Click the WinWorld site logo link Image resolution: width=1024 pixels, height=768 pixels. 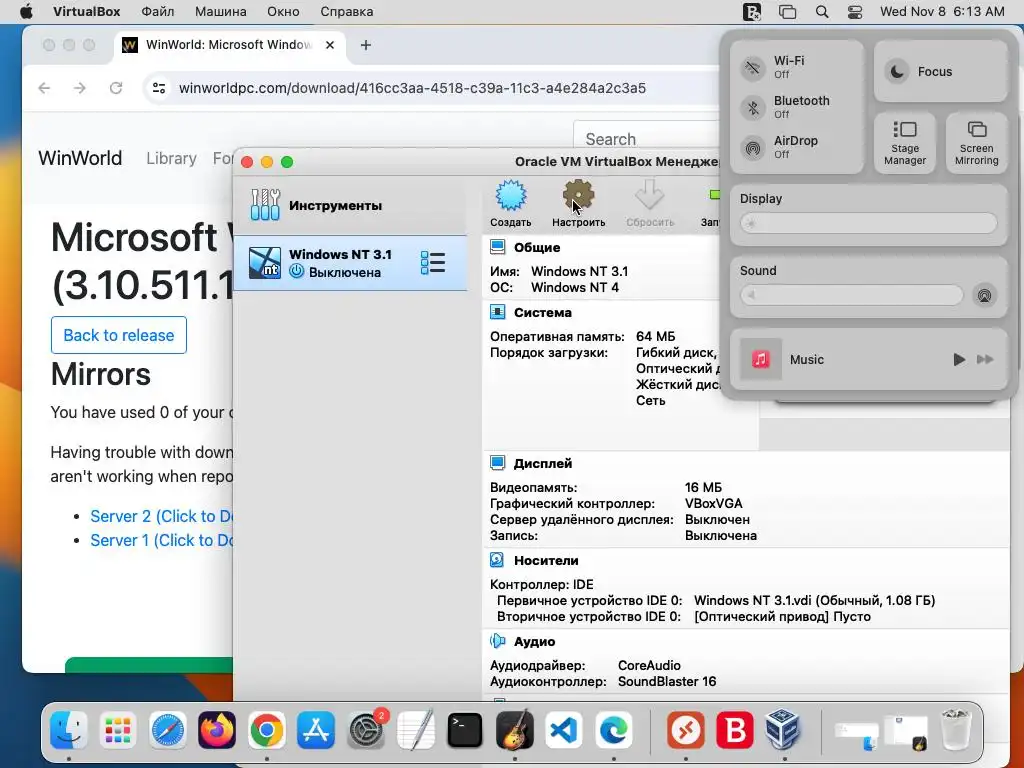coord(80,158)
